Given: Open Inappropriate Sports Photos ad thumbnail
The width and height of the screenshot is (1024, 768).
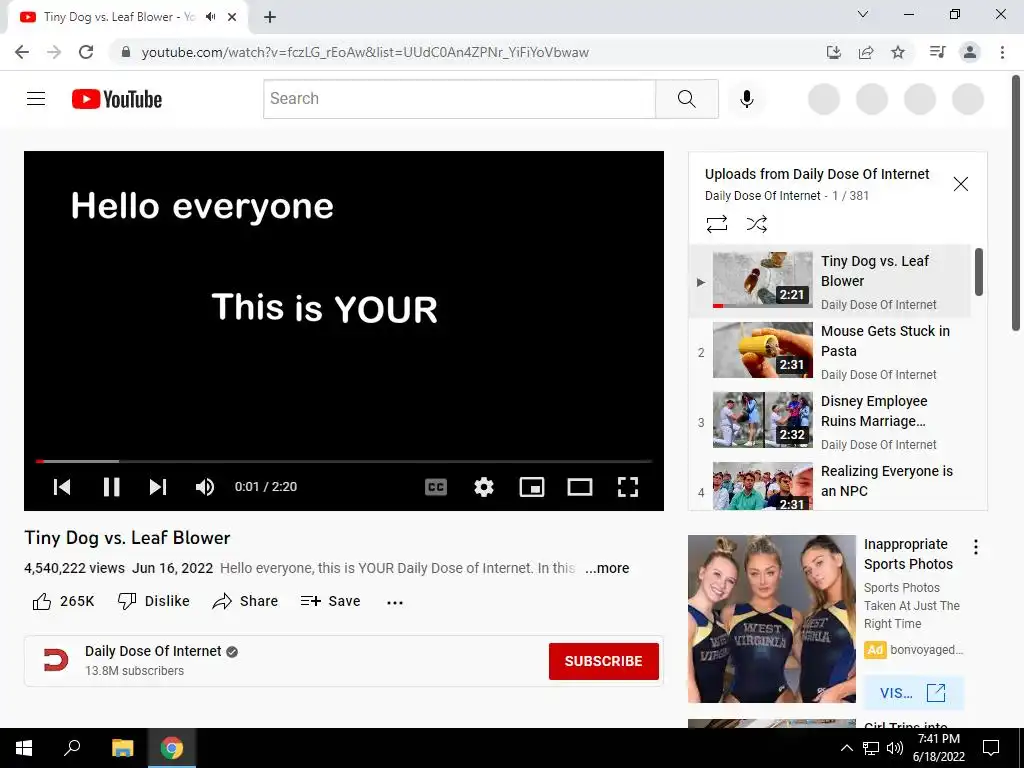Looking at the screenshot, I should 771,618.
